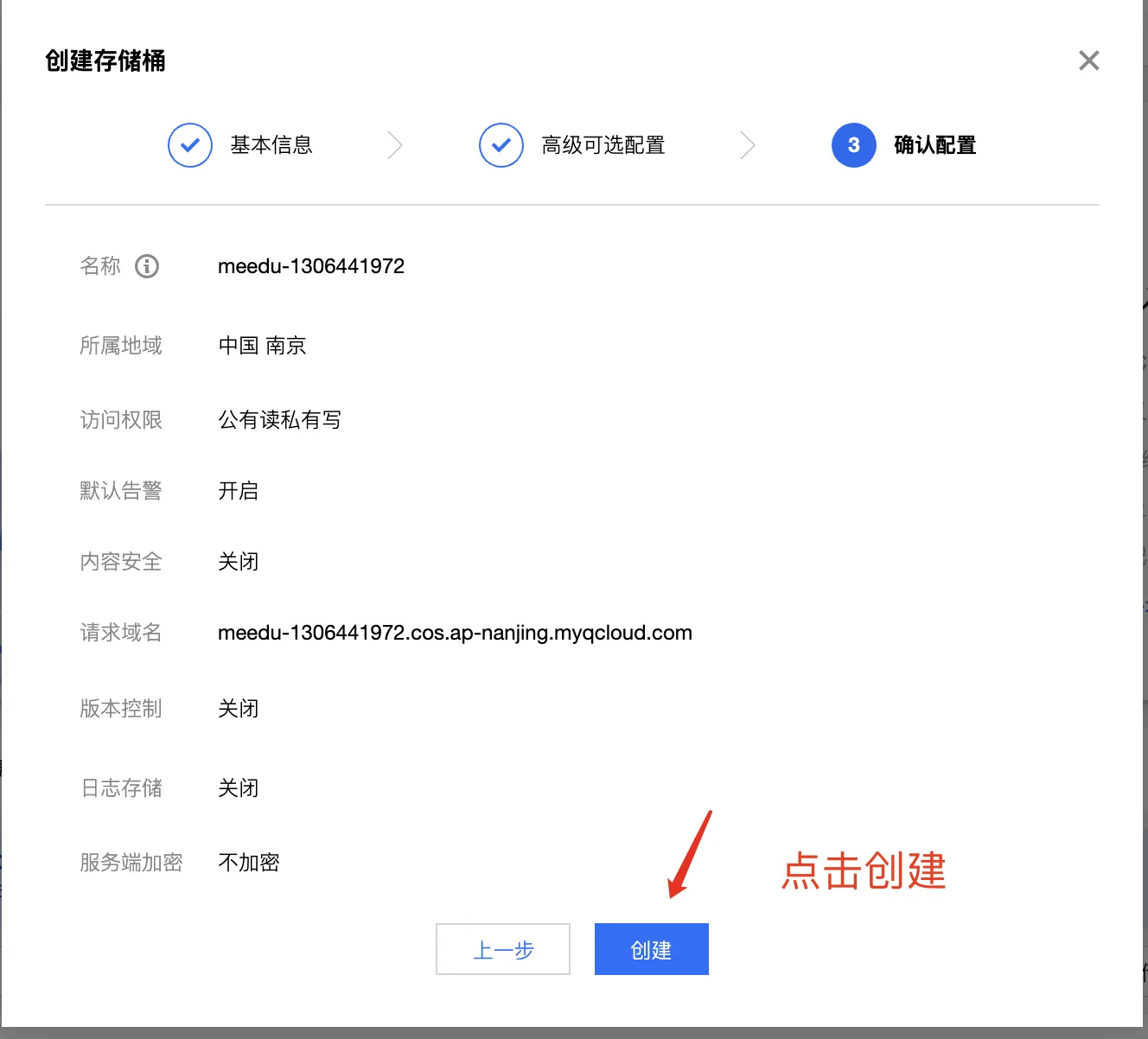Image resolution: width=1148 pixels, height=1039 pixels.
Task: Click the 公有读私有写 access permission value
Action: 280,420
